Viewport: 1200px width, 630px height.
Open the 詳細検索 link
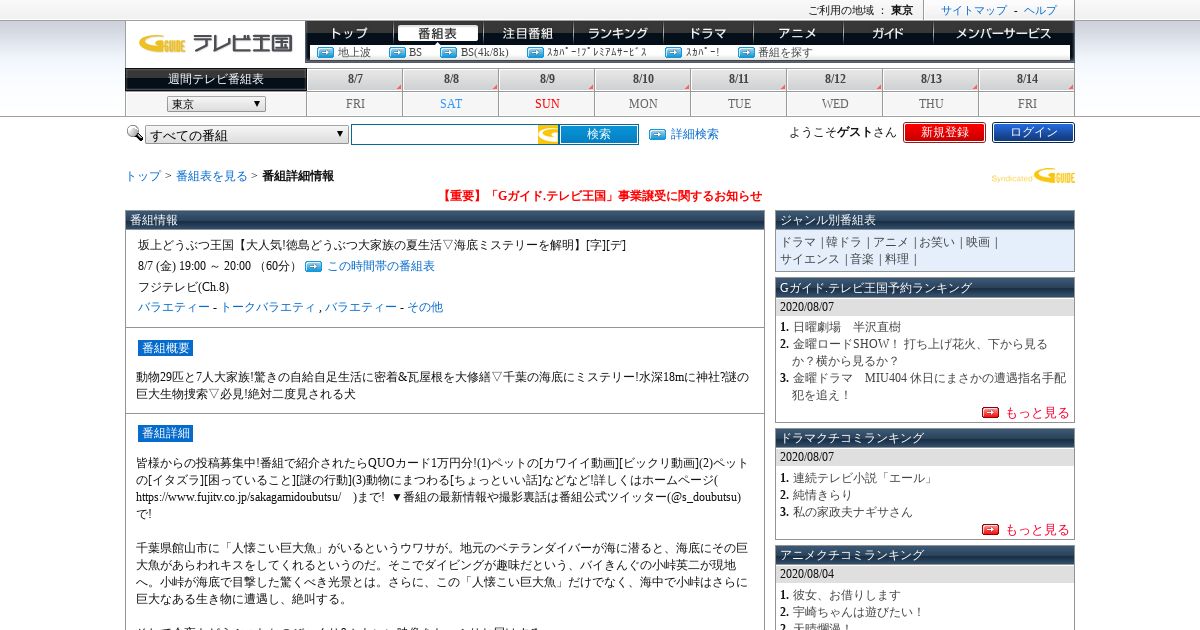pyautogui.click(x=694, y=134)
